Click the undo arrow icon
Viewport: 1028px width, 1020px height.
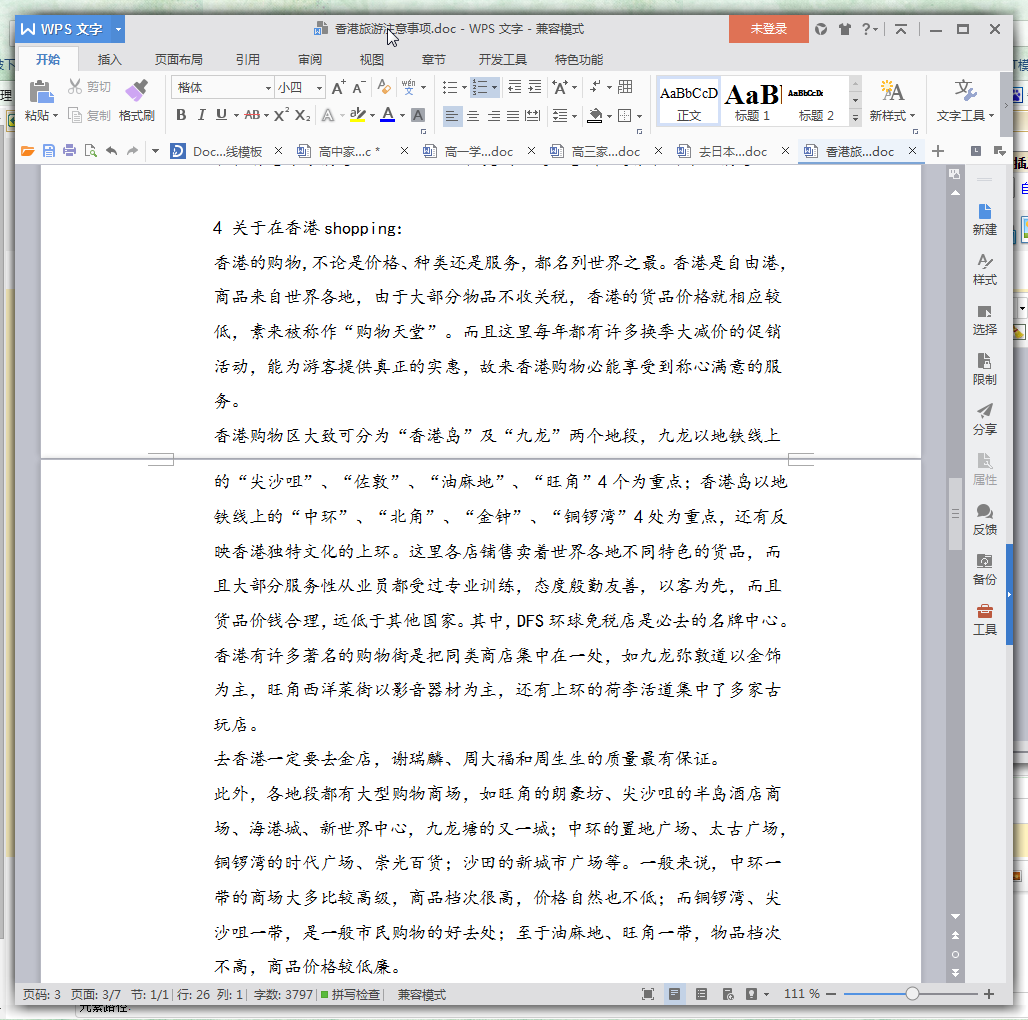coord(111,151)
